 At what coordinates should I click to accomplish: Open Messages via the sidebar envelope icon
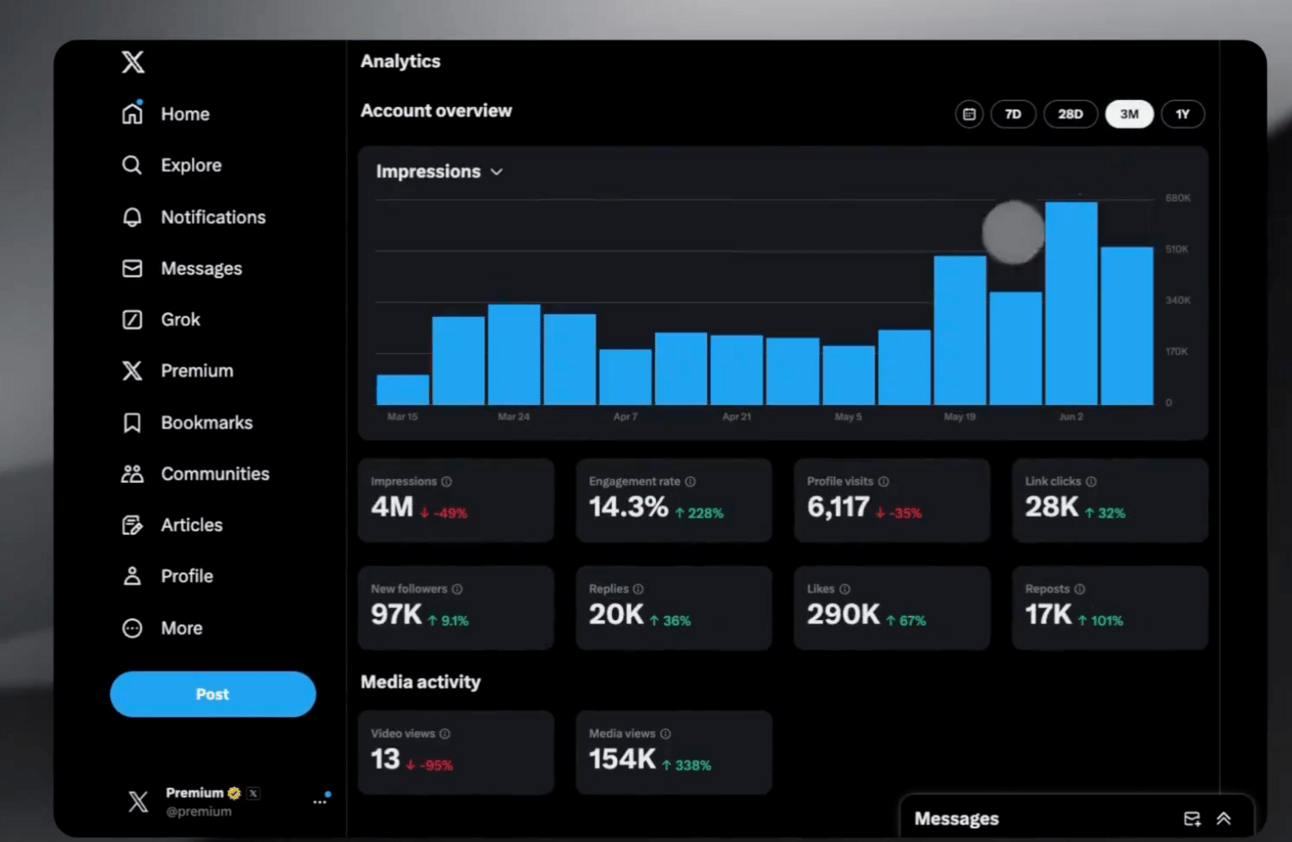tap(132, 268)
